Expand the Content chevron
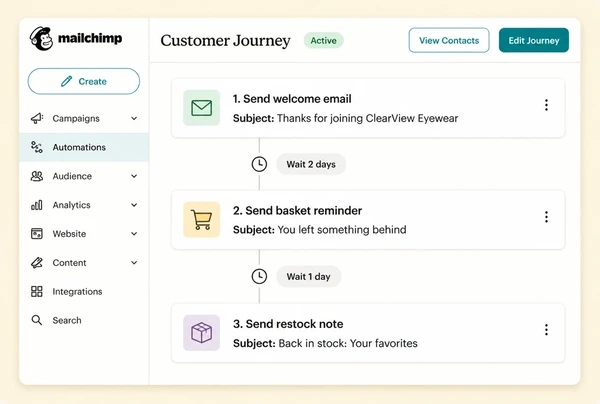This screenshot has height=404, width=600. [134, 263]
